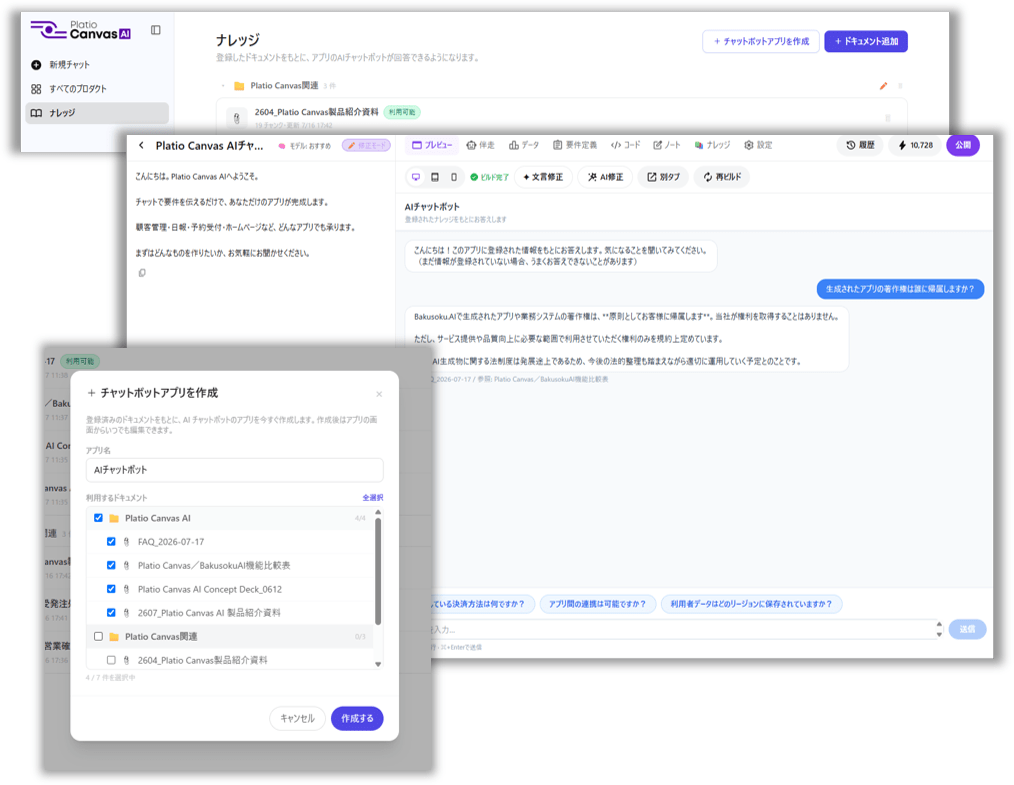Select the desktop preview icon

click(416, 177)
